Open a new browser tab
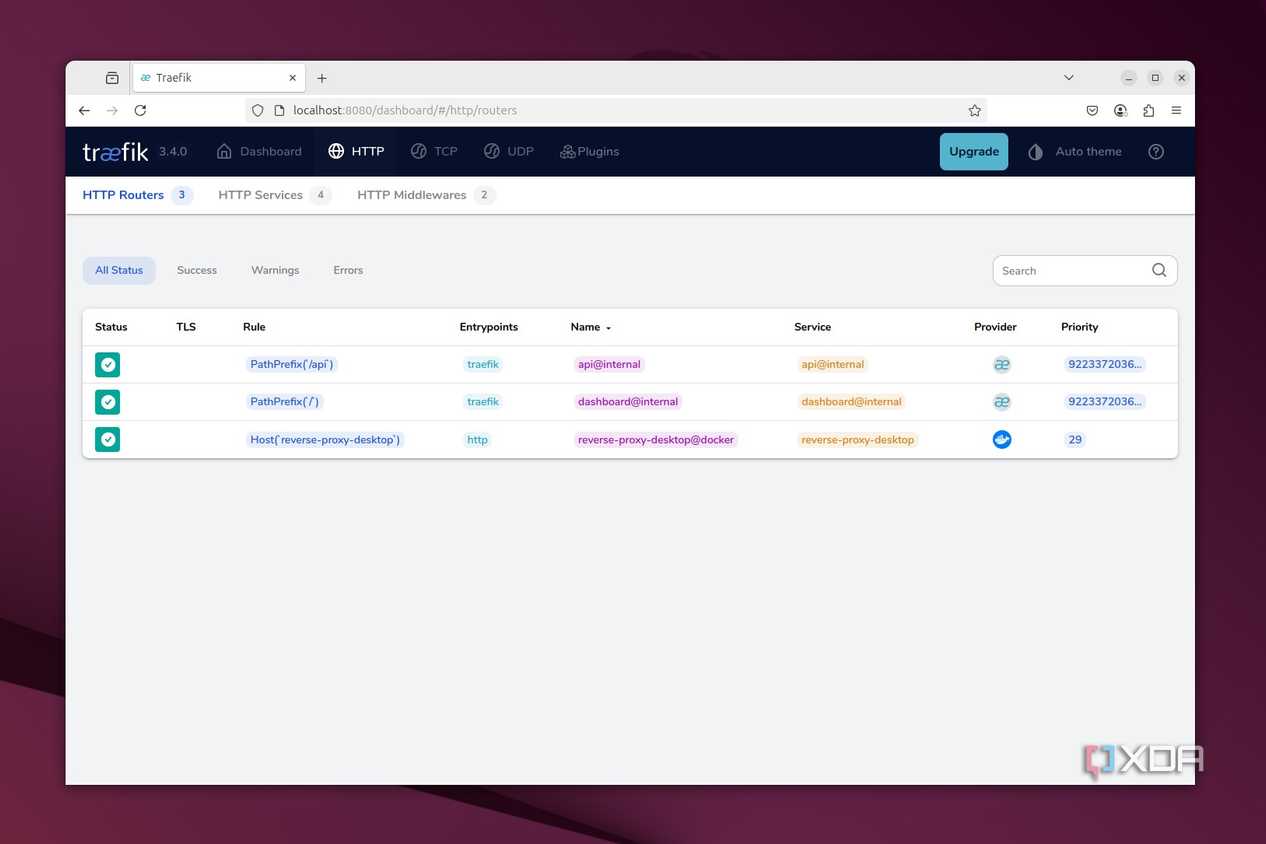Viewport: 1266px width, 844px height. pyautogui.click(x=322, y=78)
